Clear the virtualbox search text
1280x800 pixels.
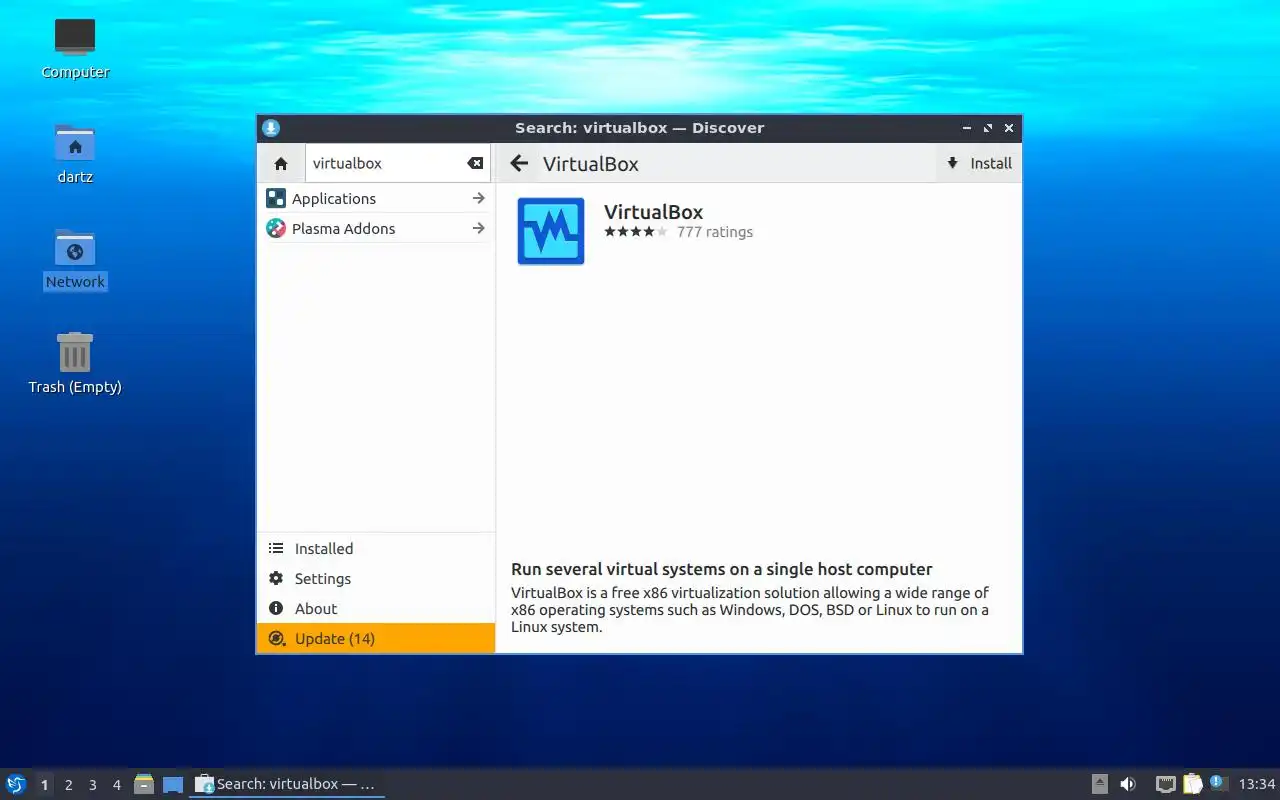click(x=475, y=163)
